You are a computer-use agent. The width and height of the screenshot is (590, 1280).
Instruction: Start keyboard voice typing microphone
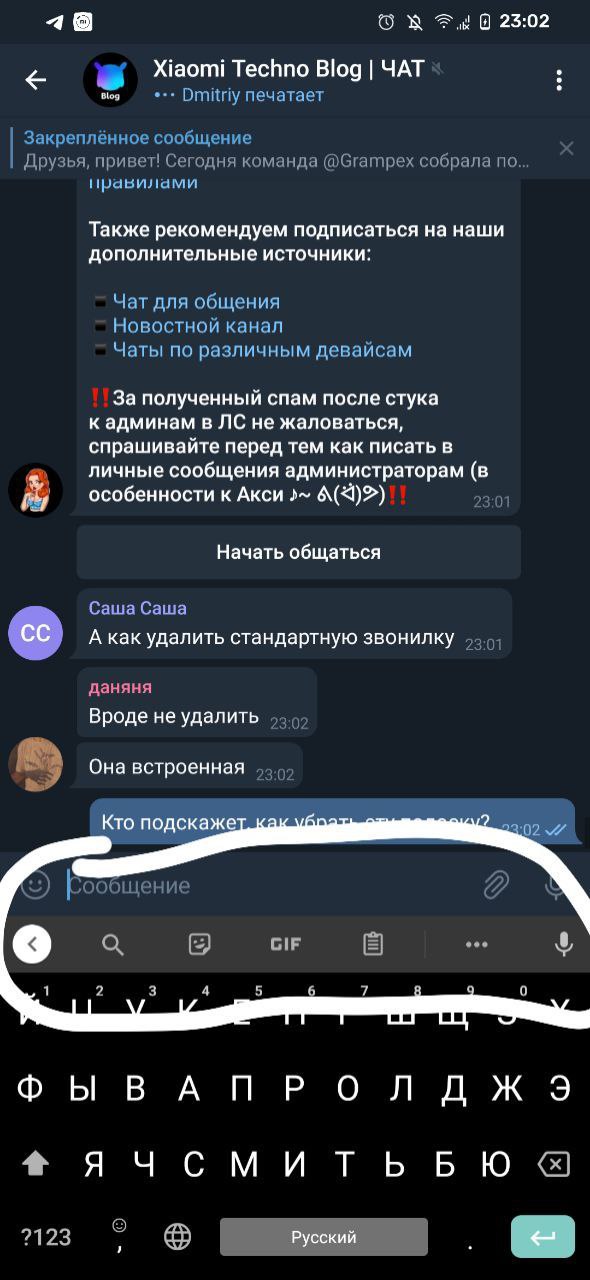pos(564,944)
